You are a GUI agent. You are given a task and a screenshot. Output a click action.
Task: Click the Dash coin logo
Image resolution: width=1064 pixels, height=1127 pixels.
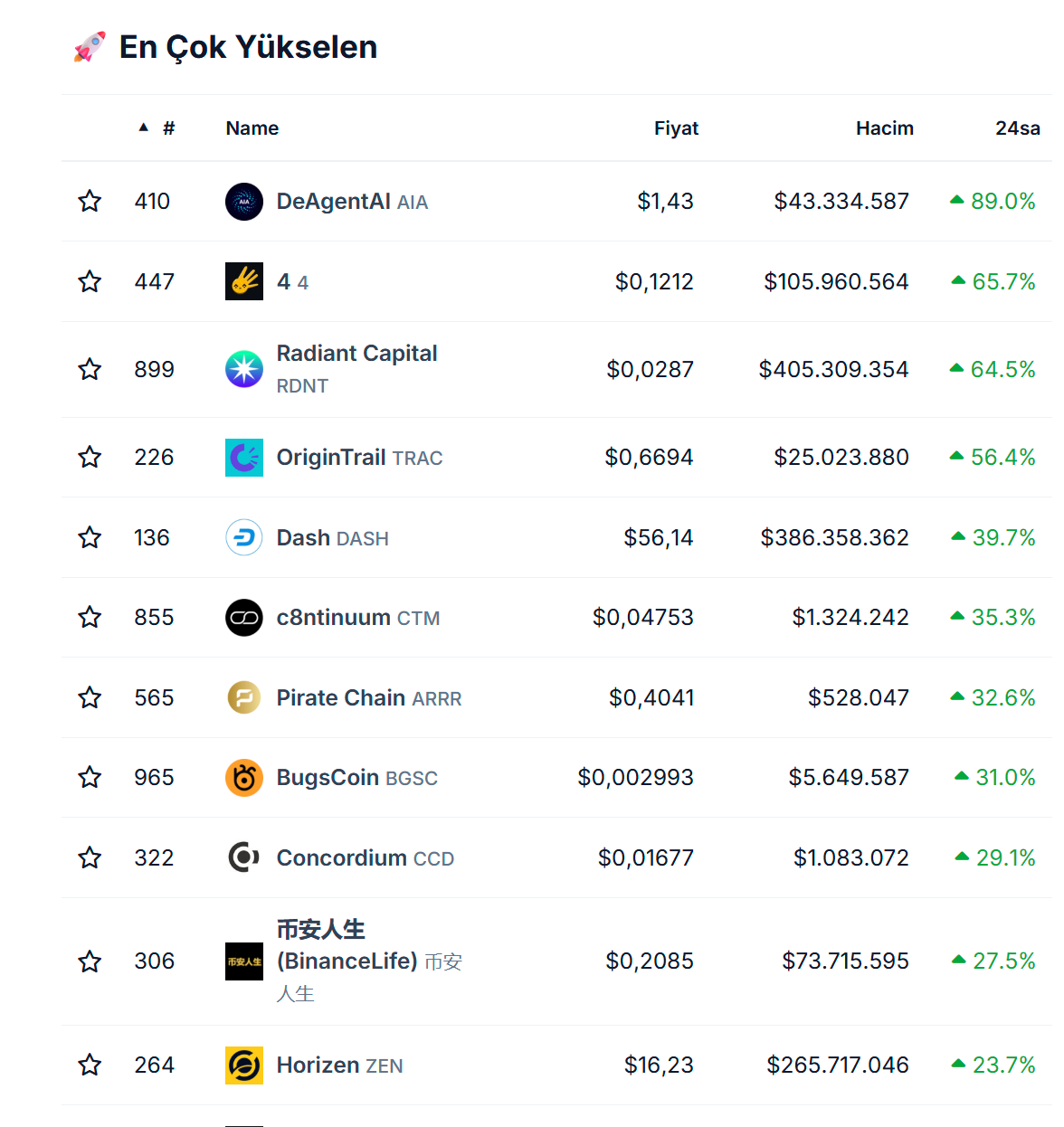(x=243, y=537)
